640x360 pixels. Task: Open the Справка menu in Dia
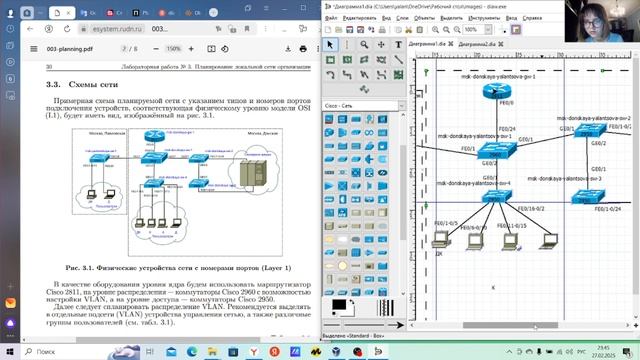coord(532,18)
